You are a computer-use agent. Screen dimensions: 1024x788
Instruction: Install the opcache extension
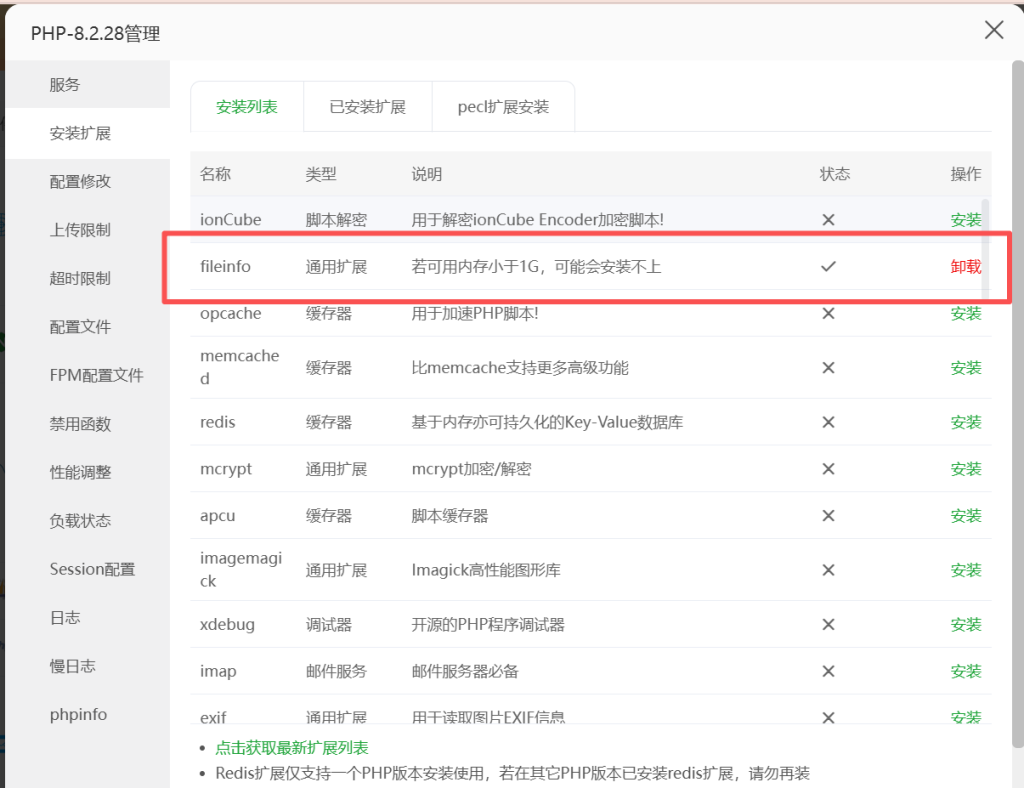[965, 313]
